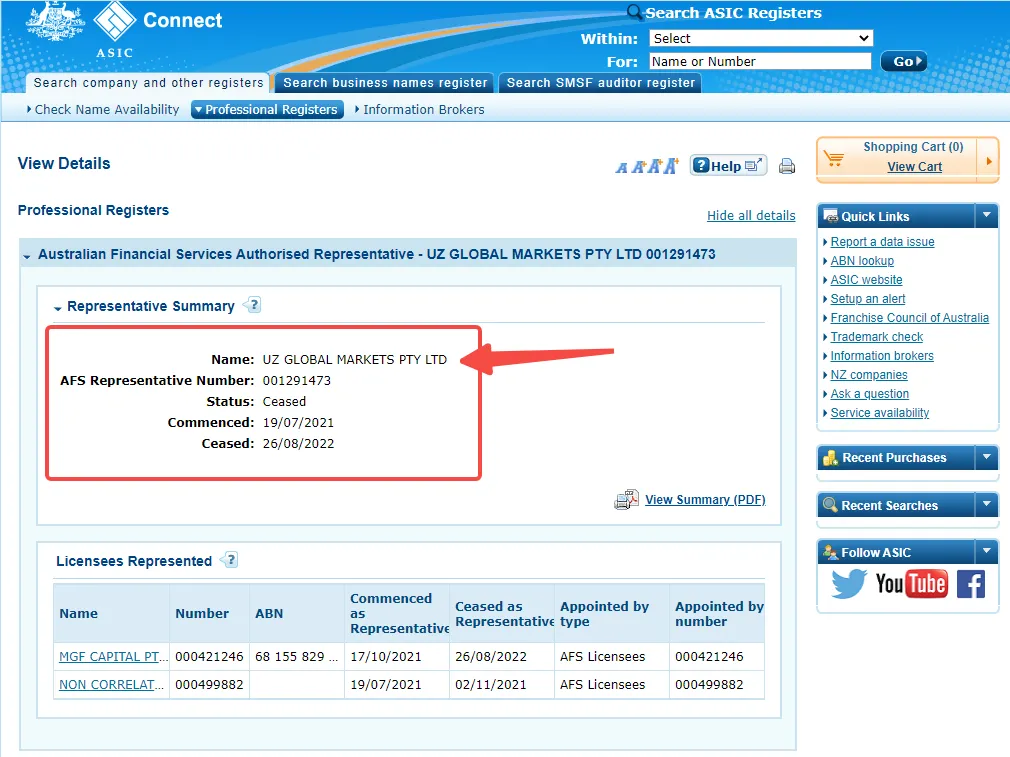
Task: Click the 001291473 representative number value
Action: click(x=296, y=380)
